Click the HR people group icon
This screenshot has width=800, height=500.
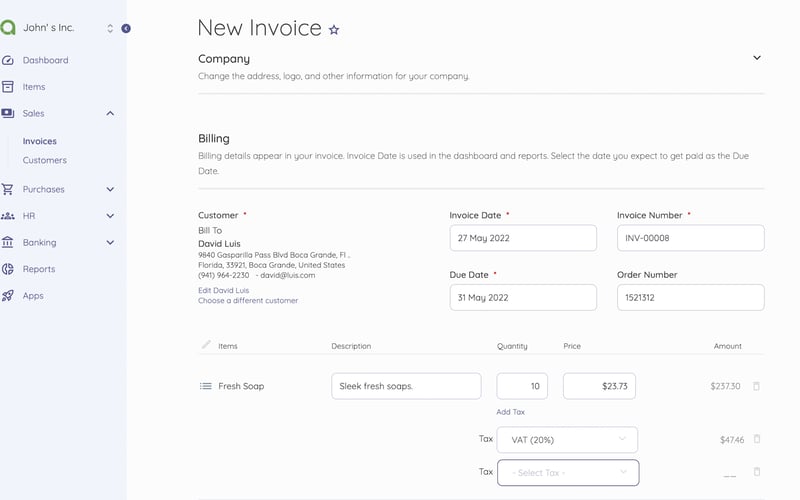pos(8,216)
